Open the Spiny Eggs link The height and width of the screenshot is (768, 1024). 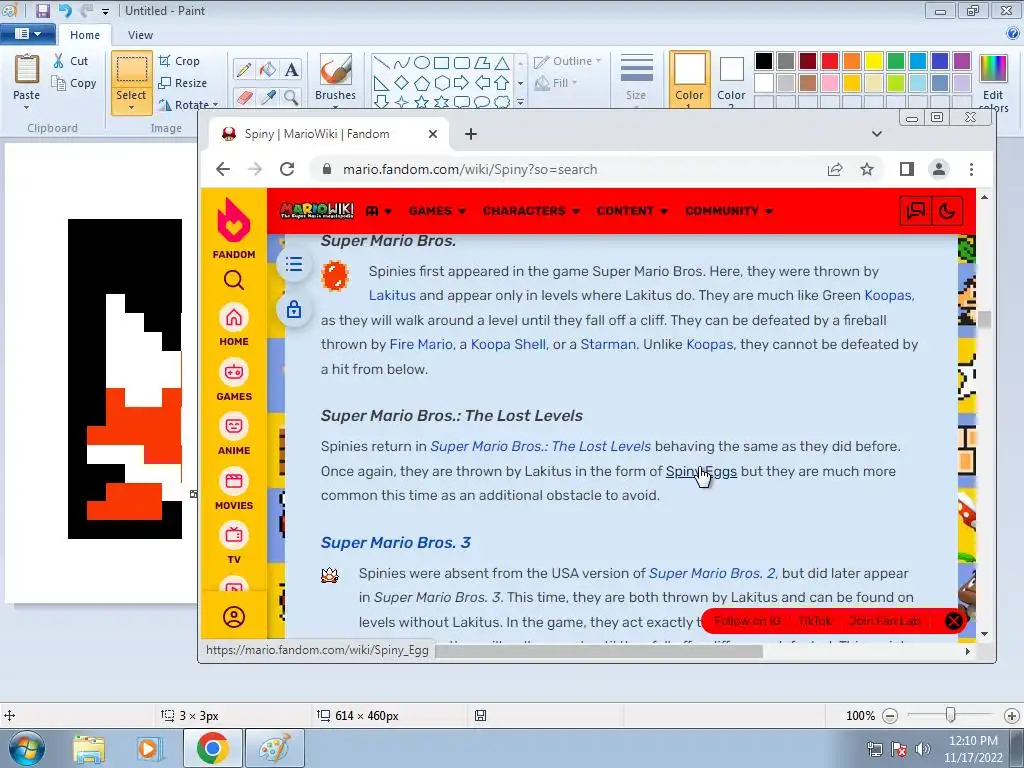(x=701, y=472)
